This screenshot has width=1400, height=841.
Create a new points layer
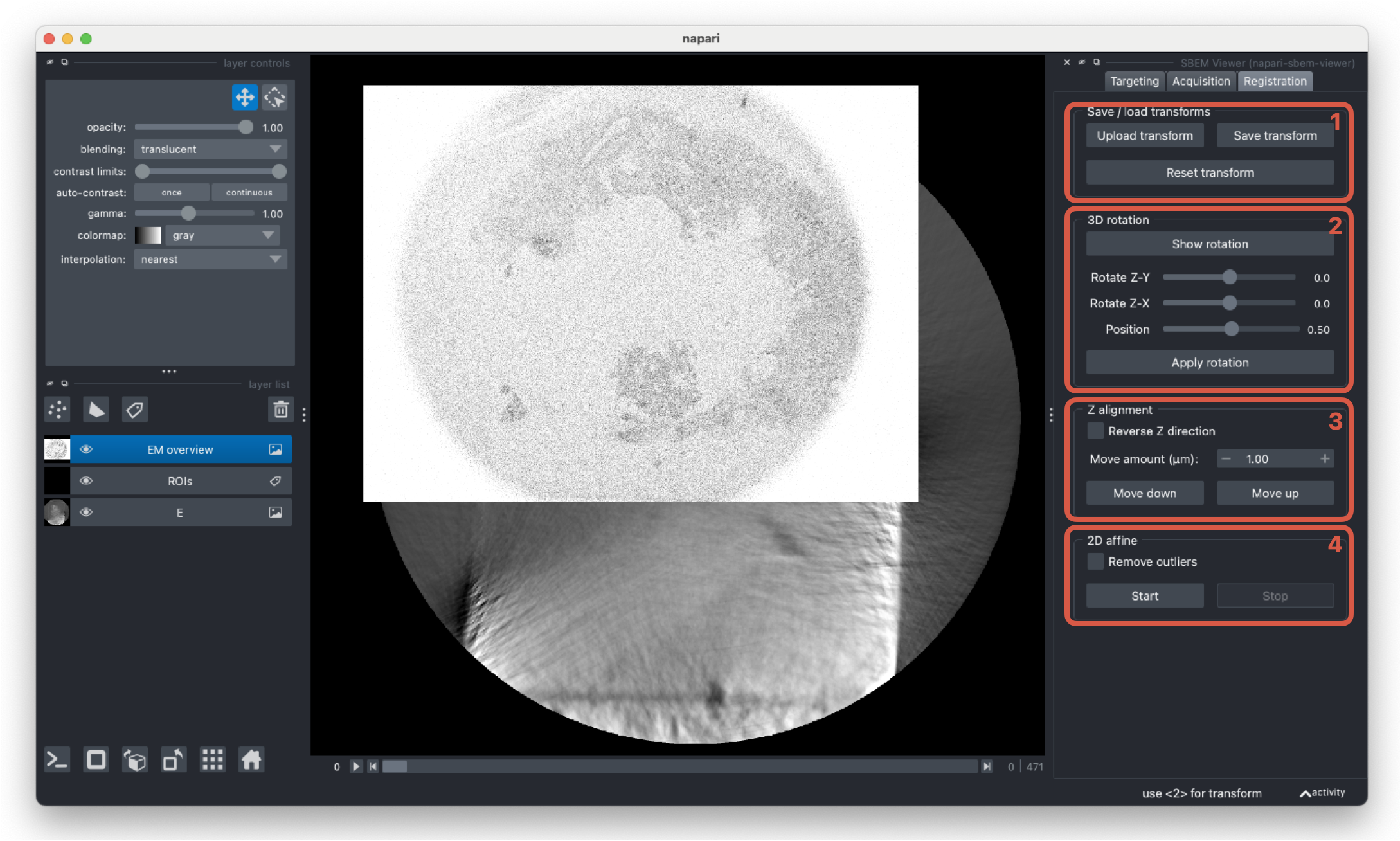click(x=57, y=410)
